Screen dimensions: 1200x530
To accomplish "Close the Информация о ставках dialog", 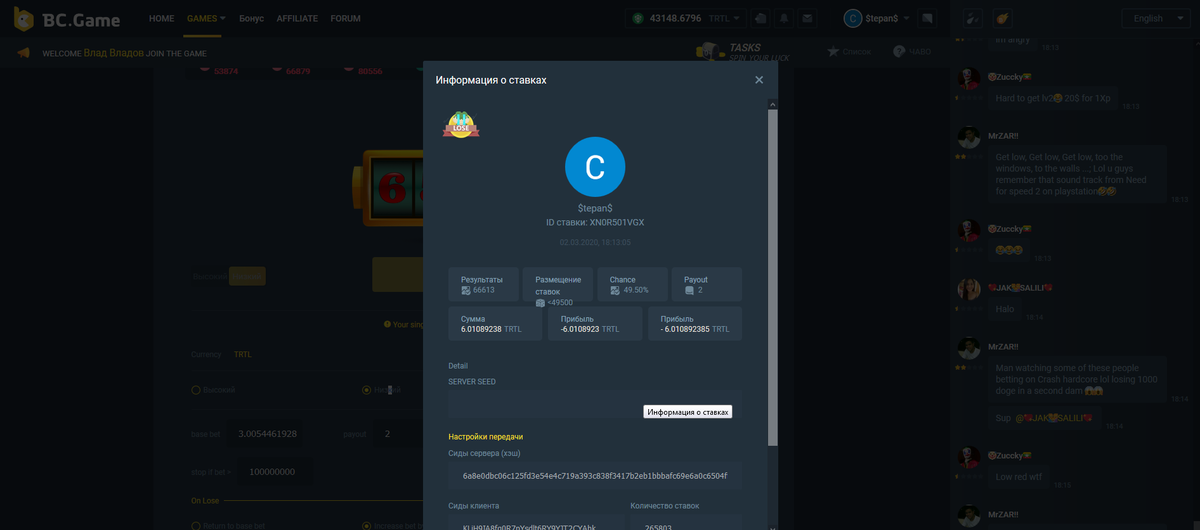I will pyautogui.click(x=759, y=80).
